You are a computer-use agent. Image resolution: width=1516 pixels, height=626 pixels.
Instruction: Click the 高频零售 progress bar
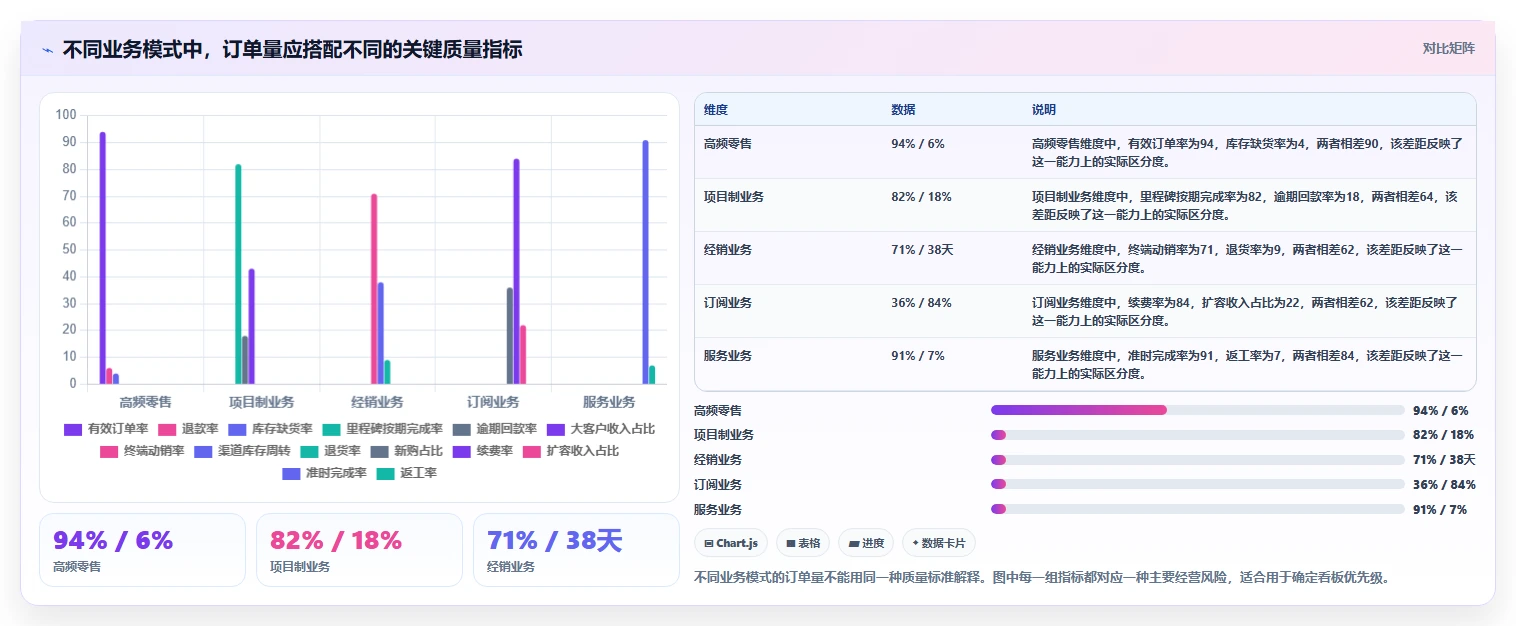point(1198,410)
